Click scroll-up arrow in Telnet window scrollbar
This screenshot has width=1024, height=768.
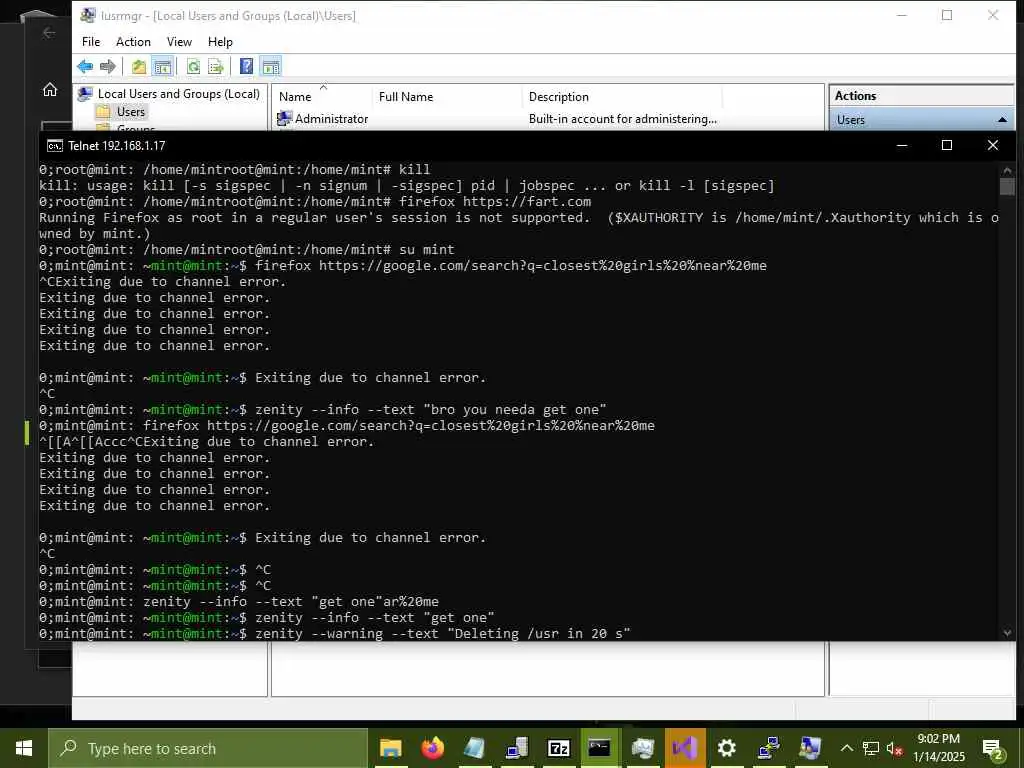(x=1006, y=170)
